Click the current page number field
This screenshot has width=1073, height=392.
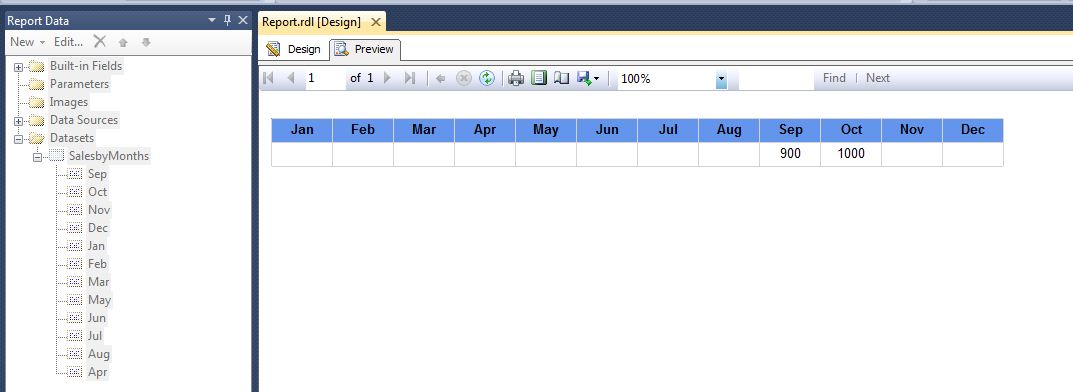pos(324,79)
